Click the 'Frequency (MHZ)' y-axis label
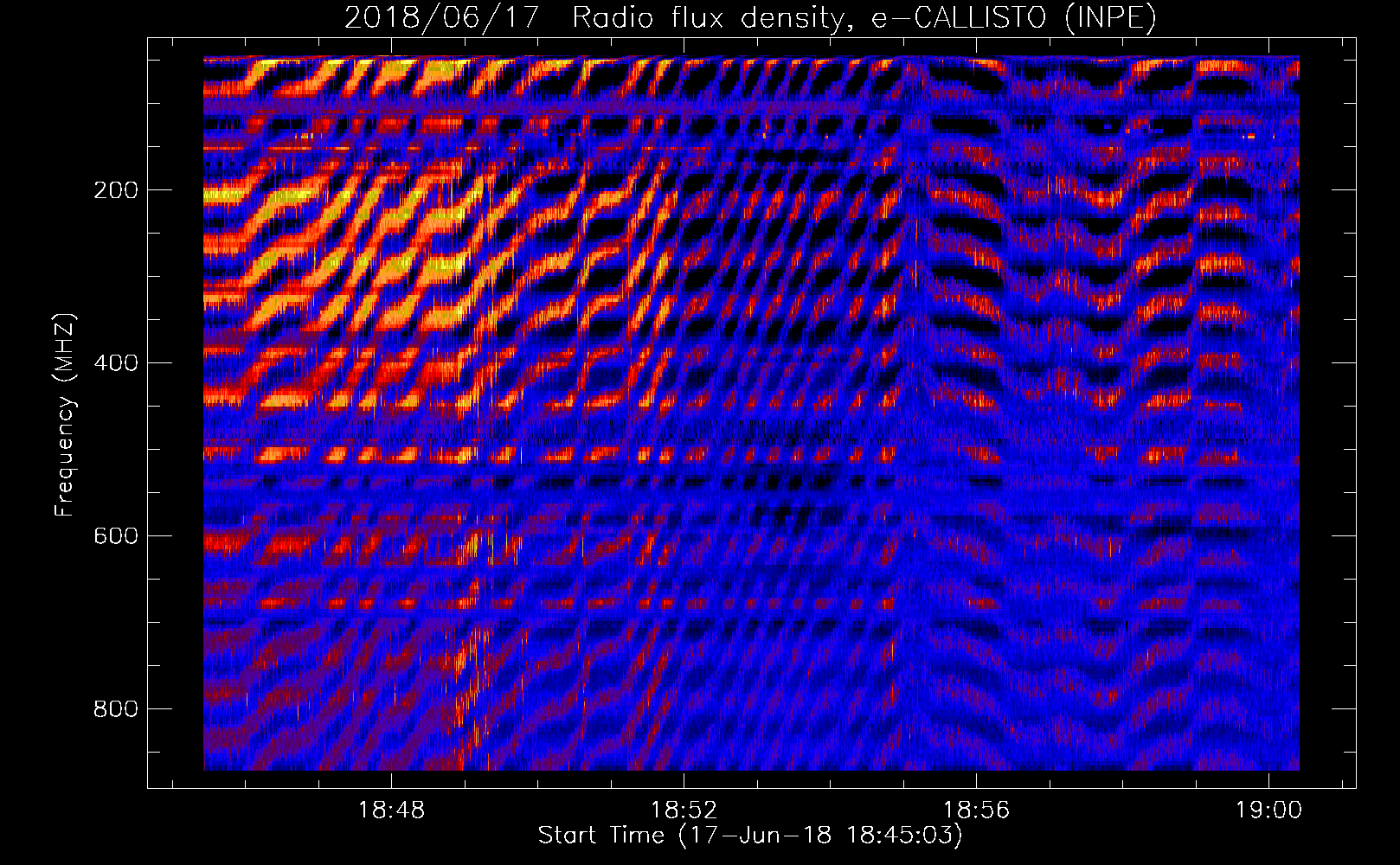The height and width of the screenshot is (865, 1400). [65, 415]
